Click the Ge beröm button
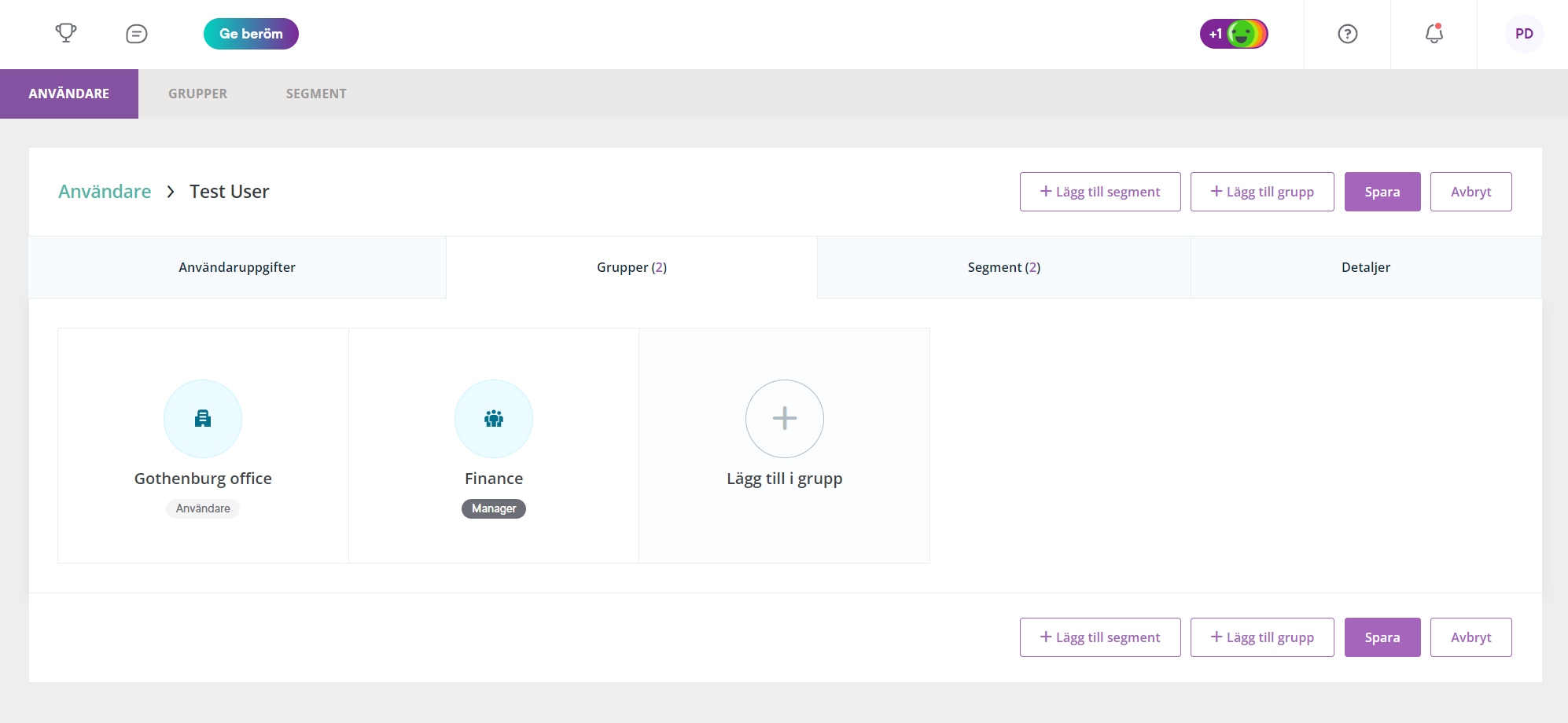 [251, 34]
